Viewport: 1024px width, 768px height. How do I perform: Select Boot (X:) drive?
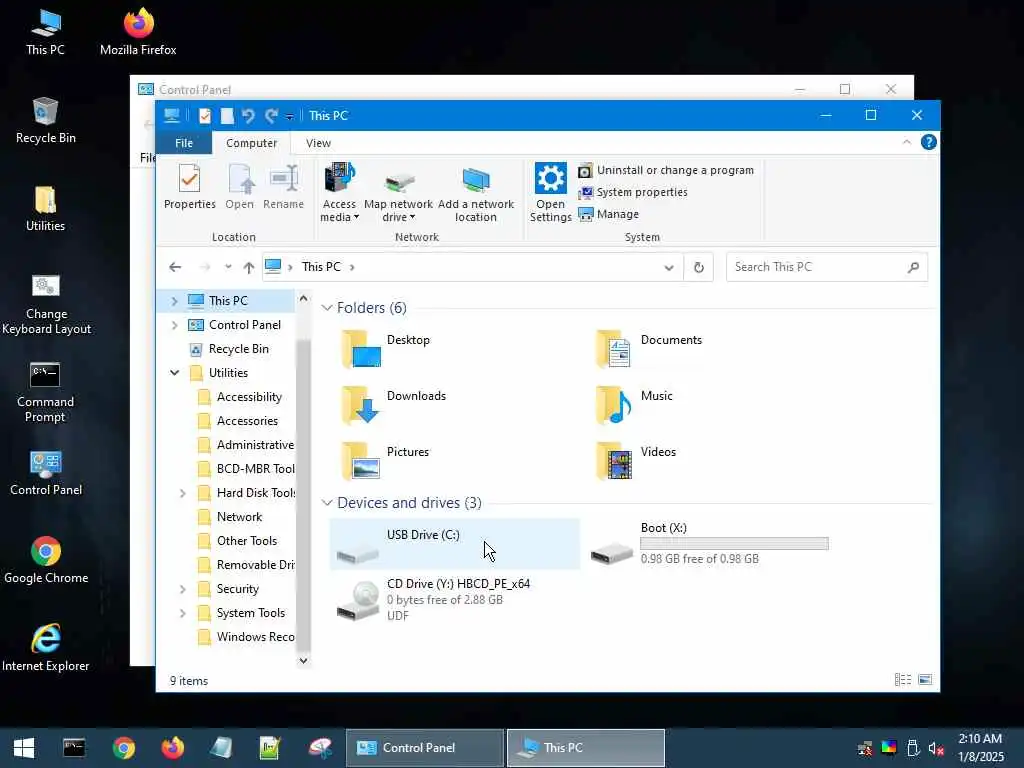click(x=709, y=544)
